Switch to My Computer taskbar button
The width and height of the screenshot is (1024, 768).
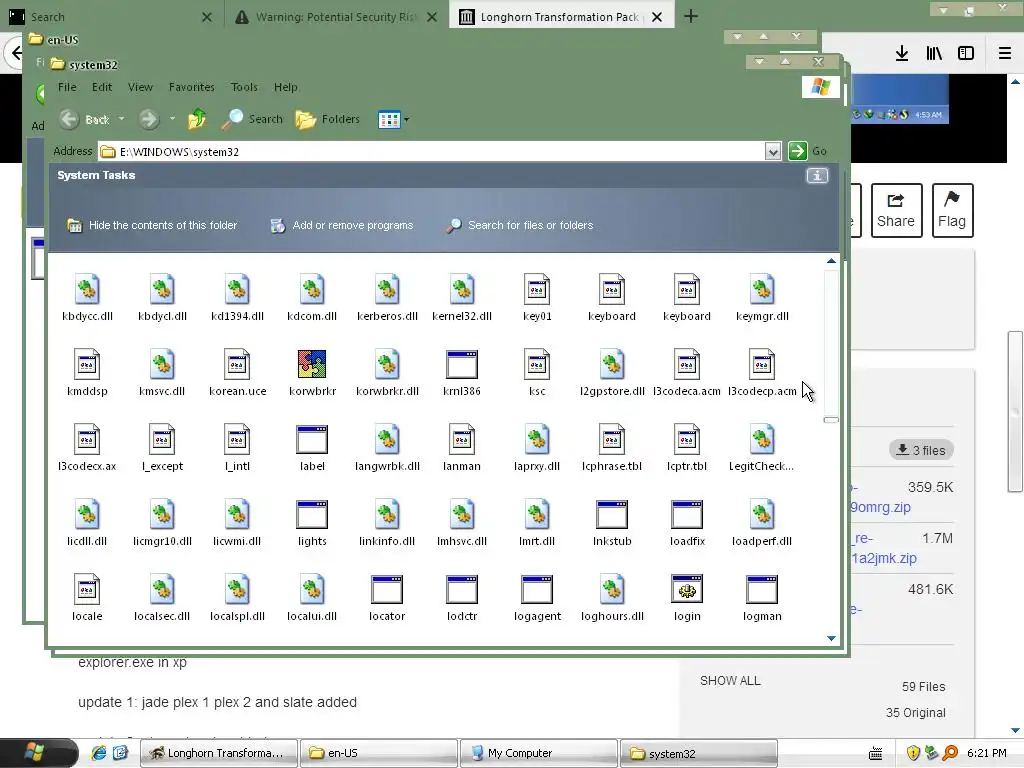tap(538, 753)
